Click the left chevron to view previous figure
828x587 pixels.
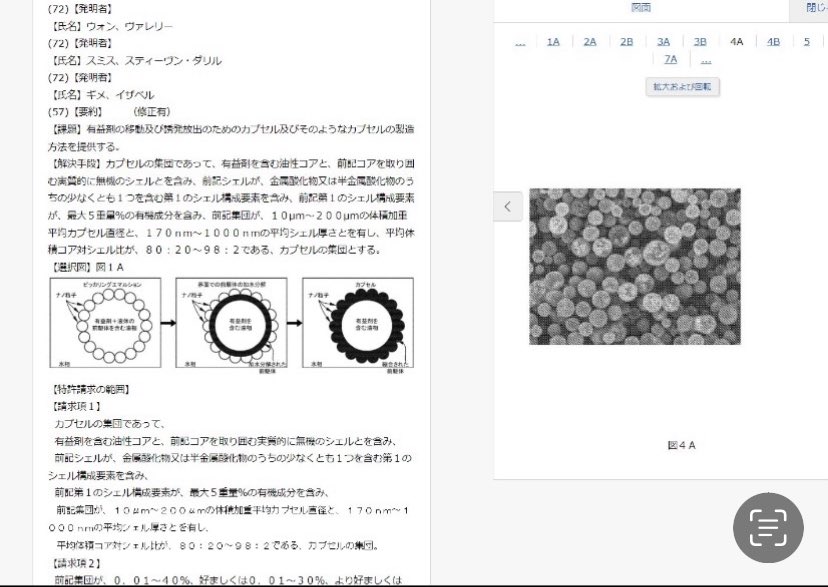(x=508, y=206)
